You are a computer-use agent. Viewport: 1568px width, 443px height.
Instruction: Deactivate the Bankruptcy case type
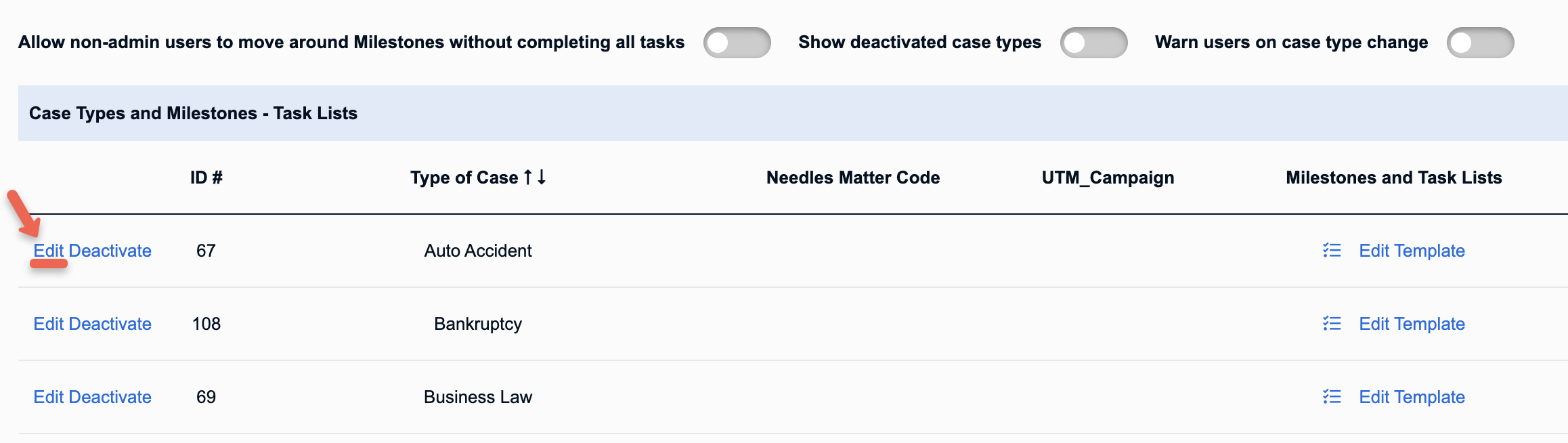pyautogui.click(x=110, y=324)
